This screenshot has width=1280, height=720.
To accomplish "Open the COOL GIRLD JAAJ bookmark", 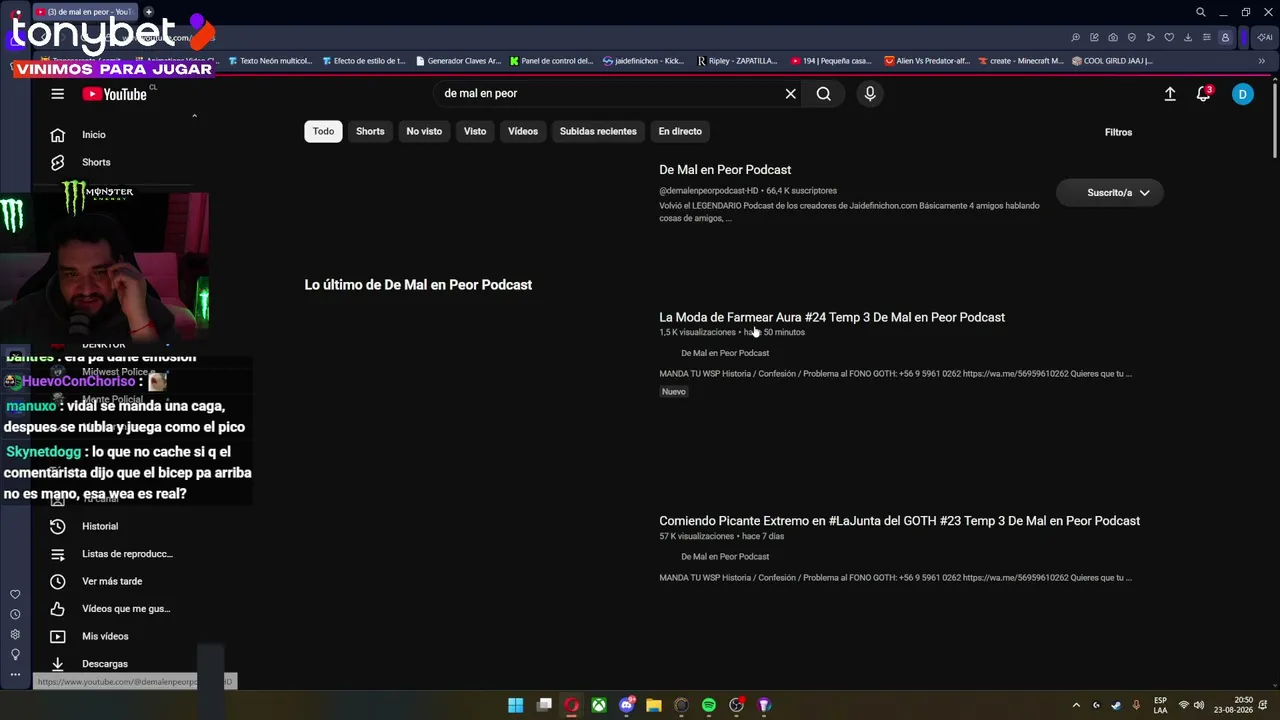I will click(1112, 61).
